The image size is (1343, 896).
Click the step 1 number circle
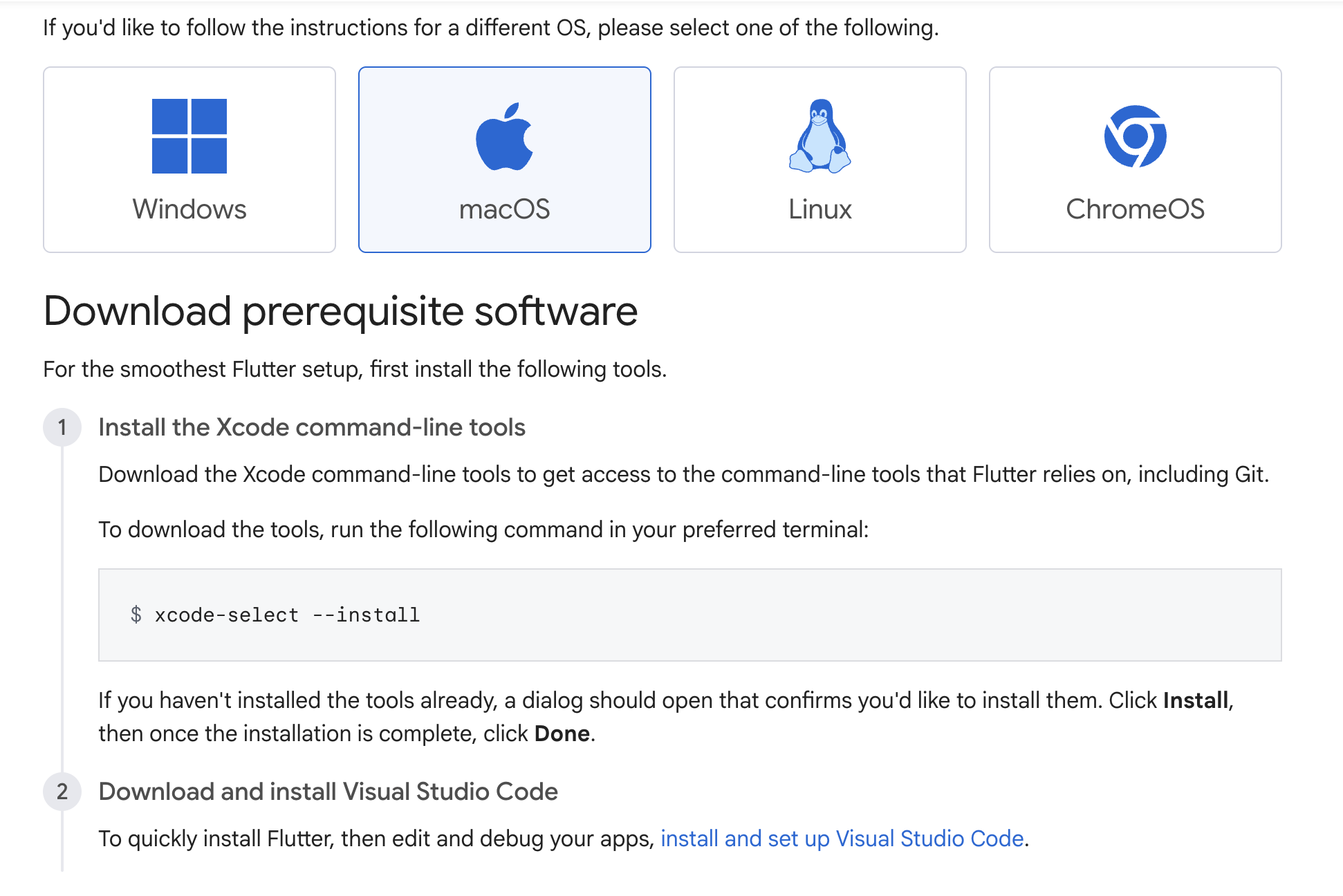click(62, 427)
